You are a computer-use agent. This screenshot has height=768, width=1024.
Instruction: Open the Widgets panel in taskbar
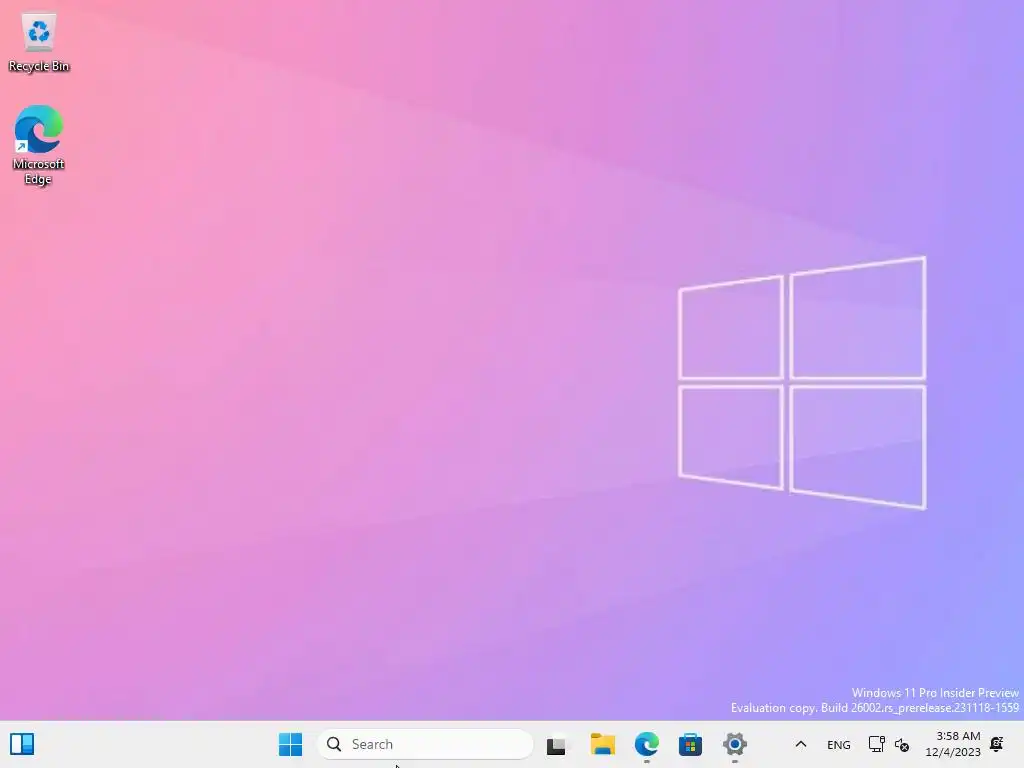coord(22,744)
